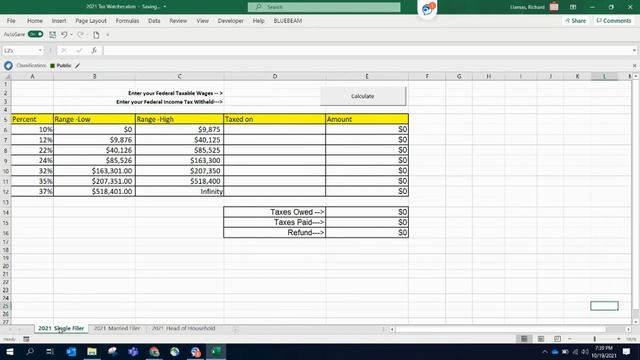
Task: Open the Name Box dropdown arrow
Action: click(x=40, y=51)
